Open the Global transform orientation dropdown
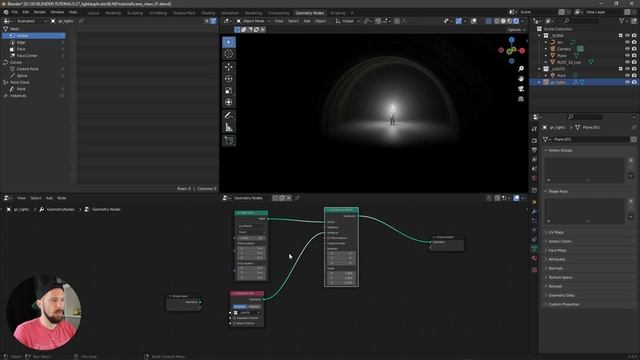 [348, 21]
